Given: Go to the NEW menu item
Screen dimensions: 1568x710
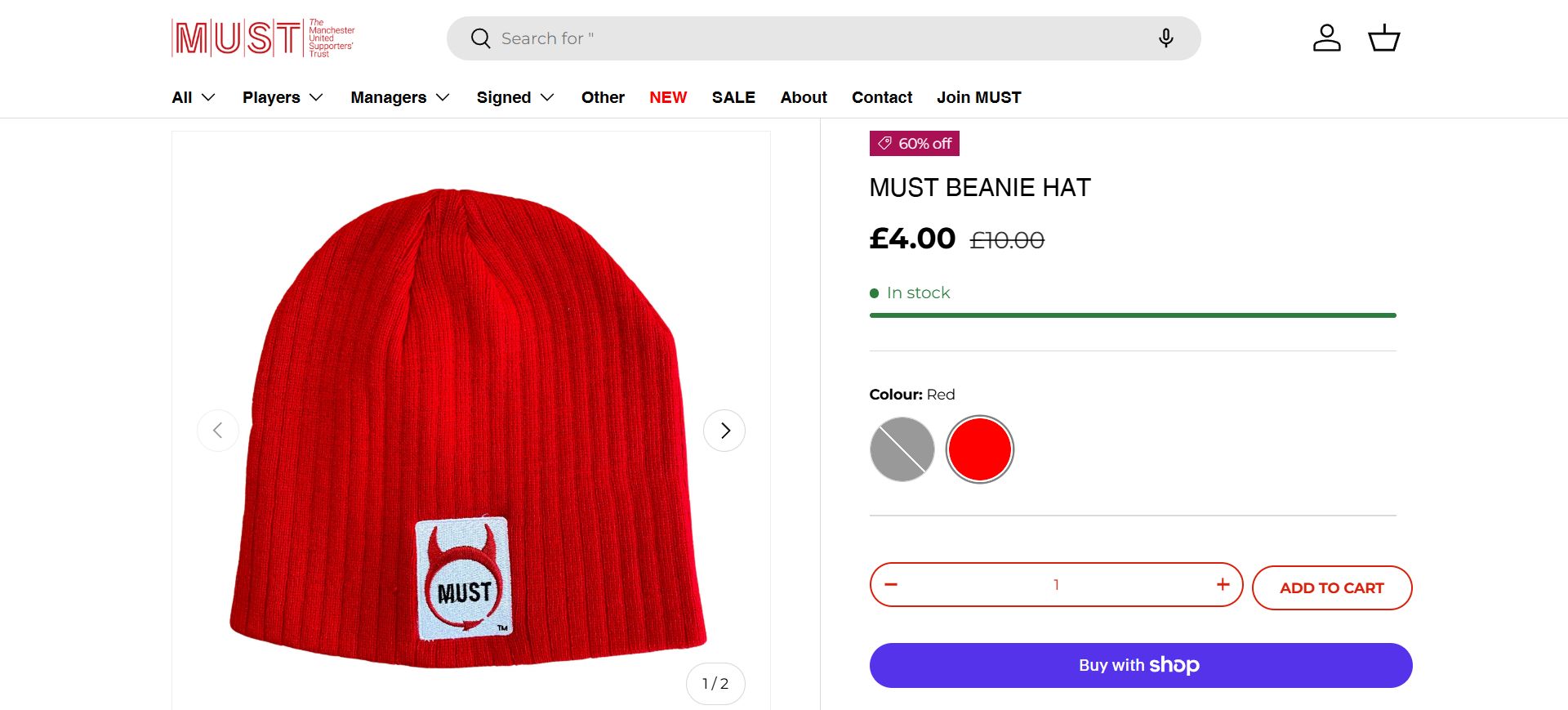Looking at the screenshot, I should [668, 97].
